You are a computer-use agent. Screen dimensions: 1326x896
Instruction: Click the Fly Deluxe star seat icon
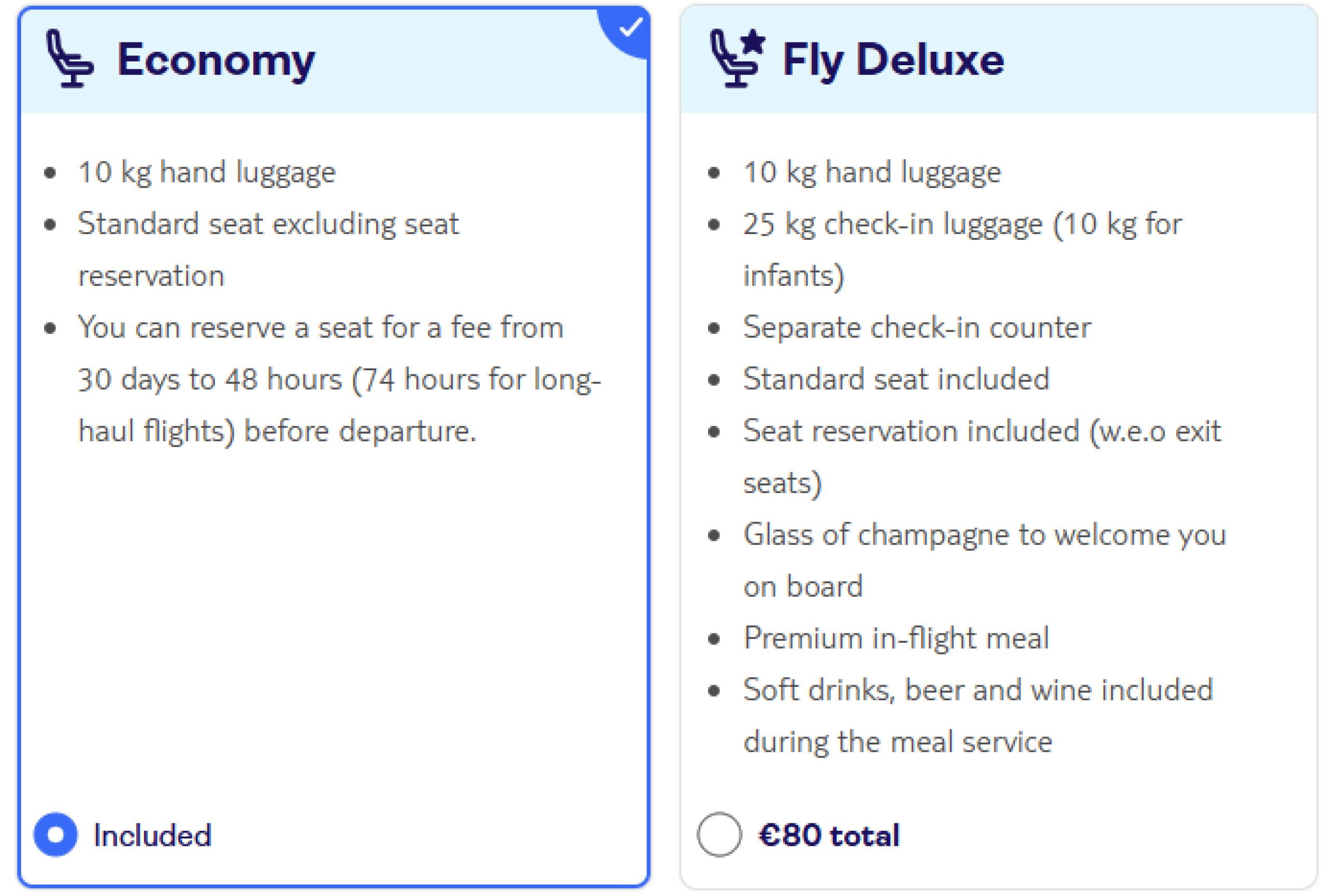coord(738,57)
